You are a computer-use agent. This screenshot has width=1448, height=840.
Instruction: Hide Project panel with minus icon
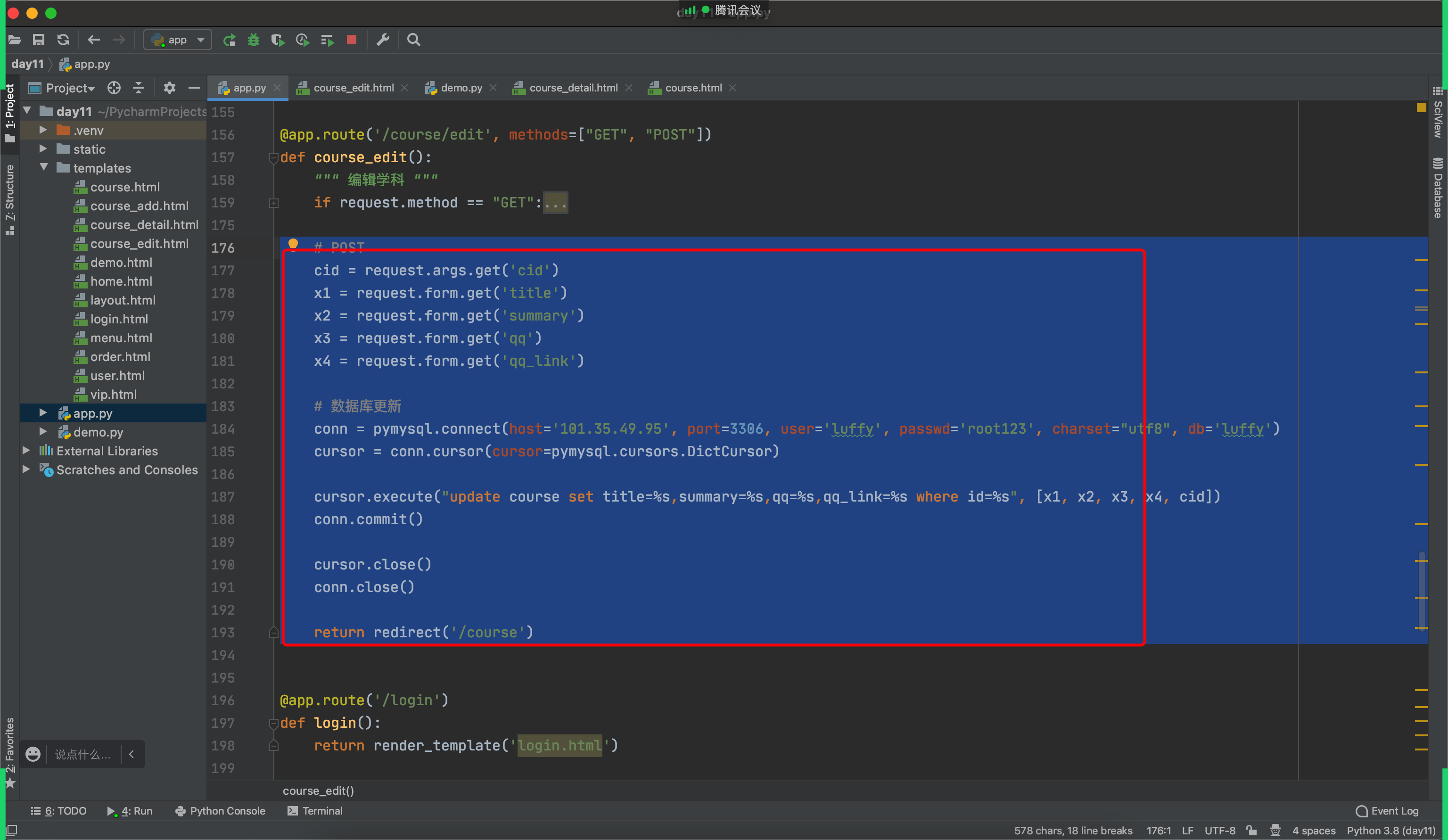pyautogui.click(x=194, y=88)
